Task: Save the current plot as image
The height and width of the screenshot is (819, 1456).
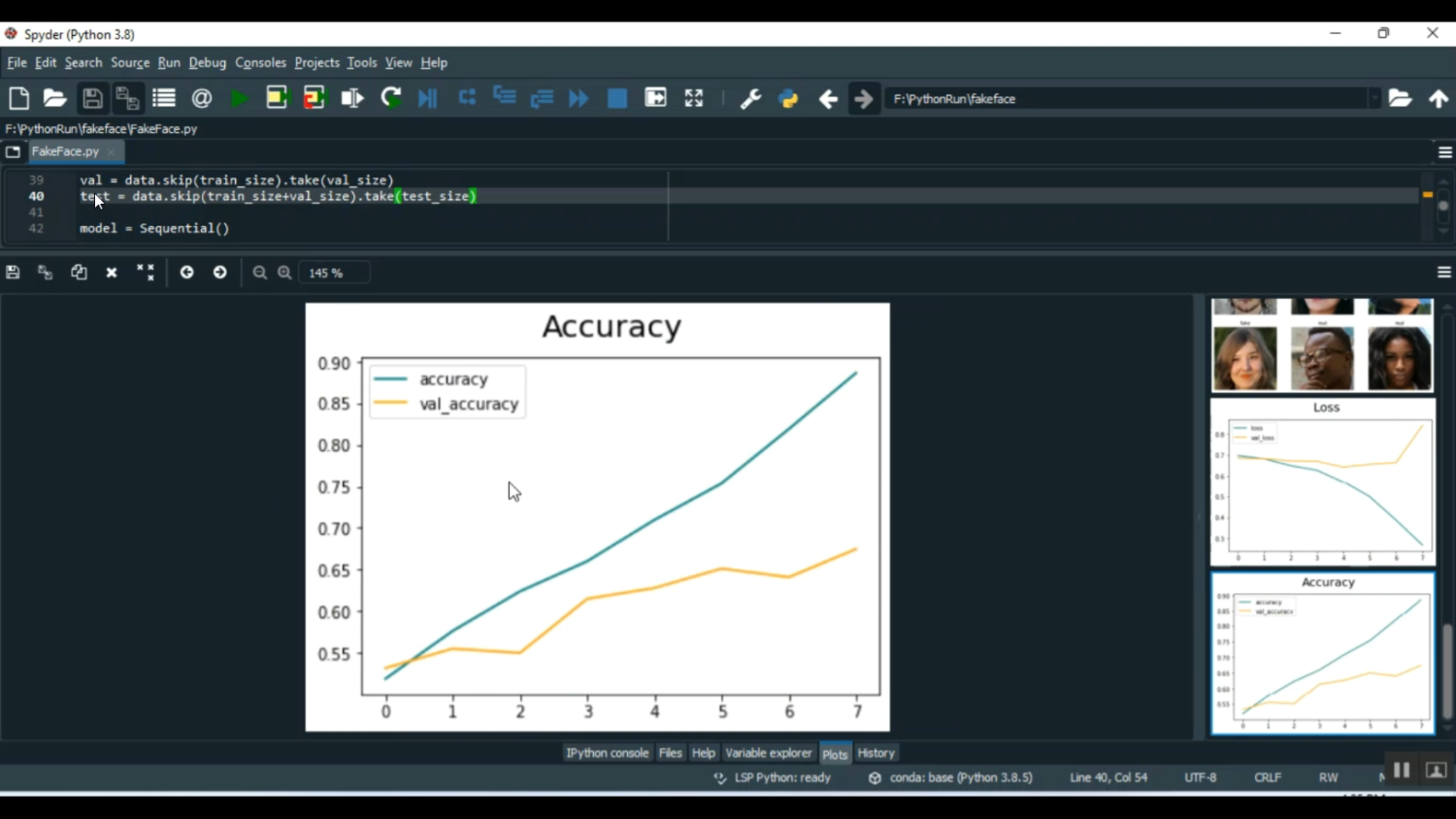Action: 13,273
